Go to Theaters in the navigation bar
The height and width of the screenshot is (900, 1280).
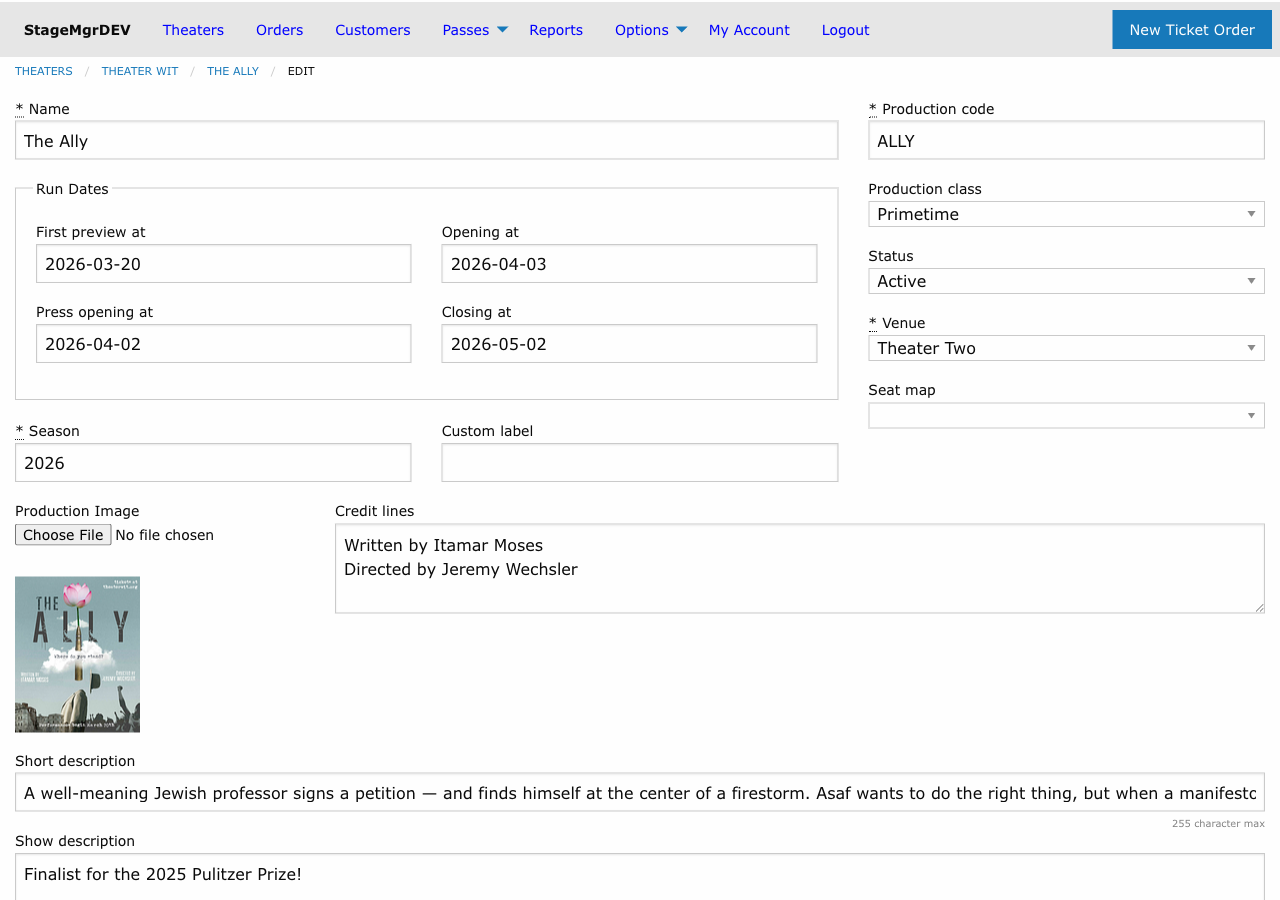click(x=193, y=30)
